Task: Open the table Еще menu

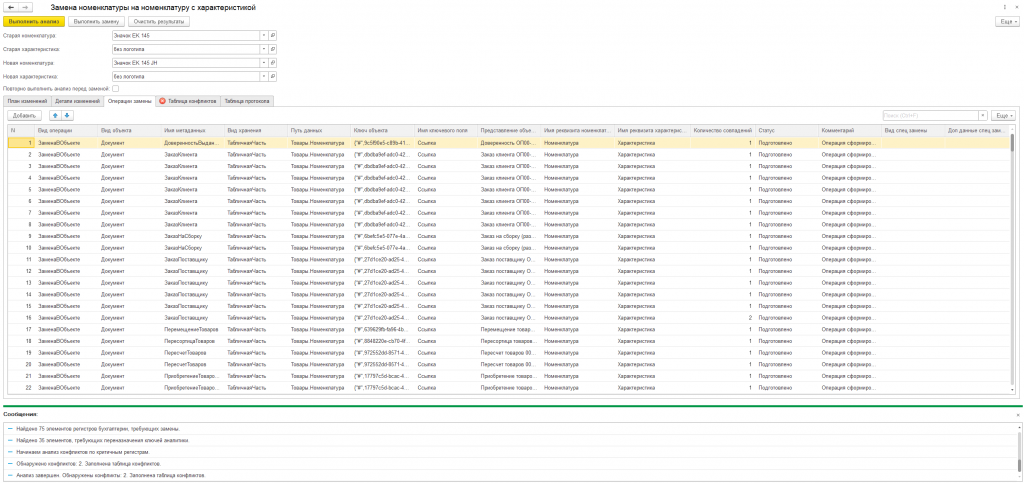Action: [x=1003, y=116]
